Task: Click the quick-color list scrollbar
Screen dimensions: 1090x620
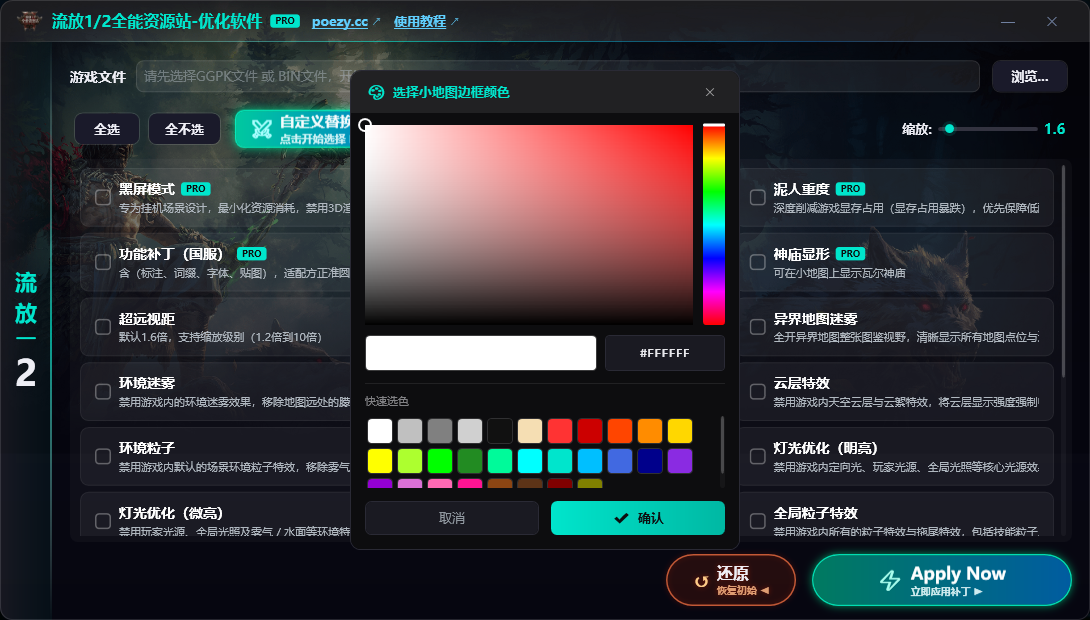Action: (x=722, y=445)
